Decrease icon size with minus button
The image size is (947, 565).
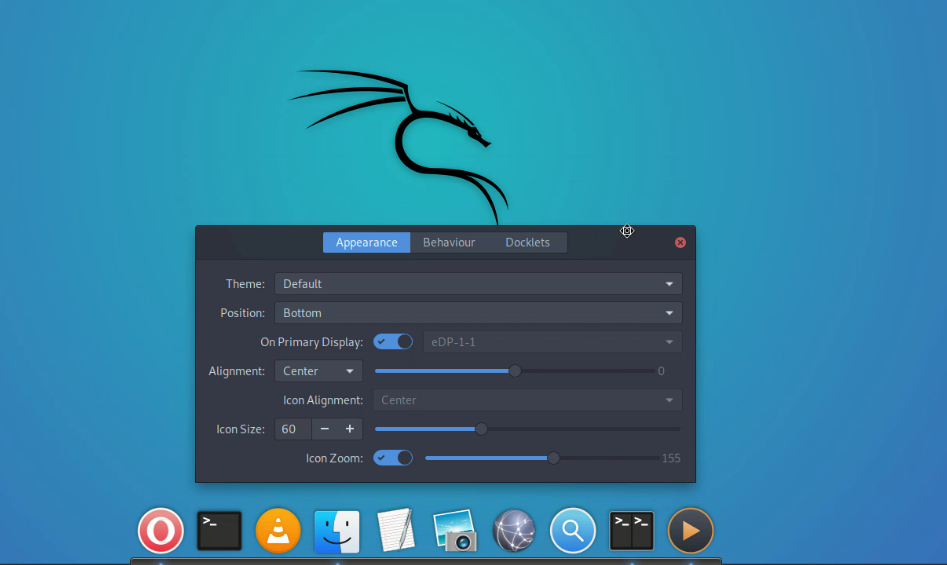324,429
